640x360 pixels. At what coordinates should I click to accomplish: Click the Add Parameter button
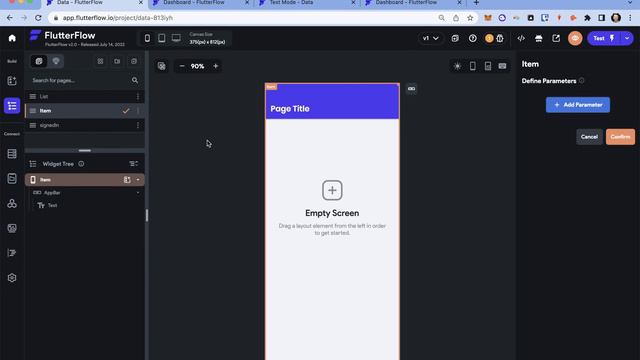578,105
